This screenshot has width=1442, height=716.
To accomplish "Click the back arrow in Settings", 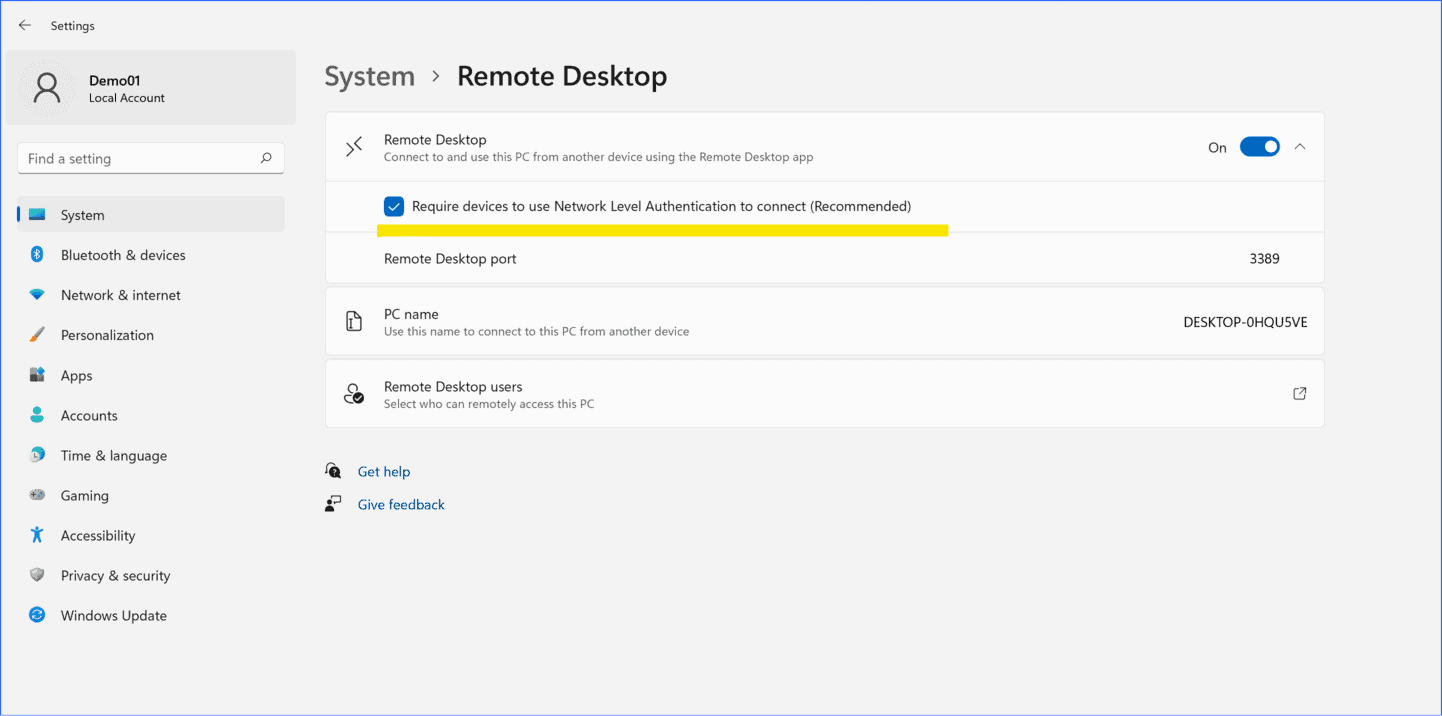I will (25, 25).
